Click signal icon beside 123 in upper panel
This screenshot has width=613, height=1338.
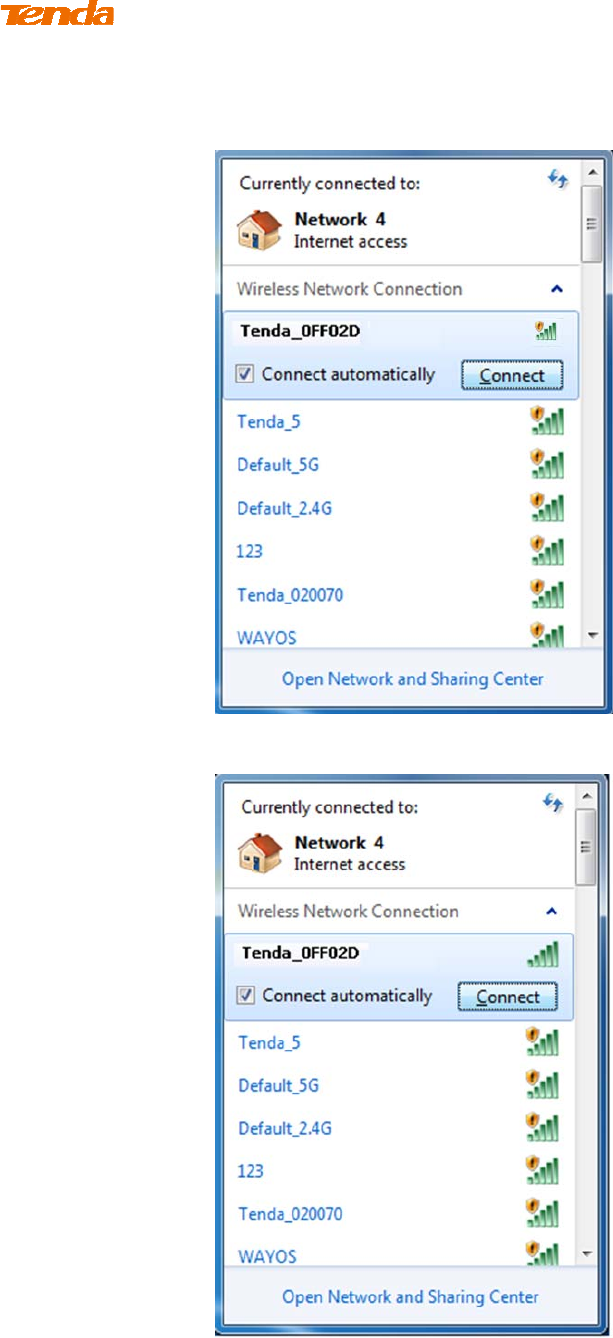(546, 551)
